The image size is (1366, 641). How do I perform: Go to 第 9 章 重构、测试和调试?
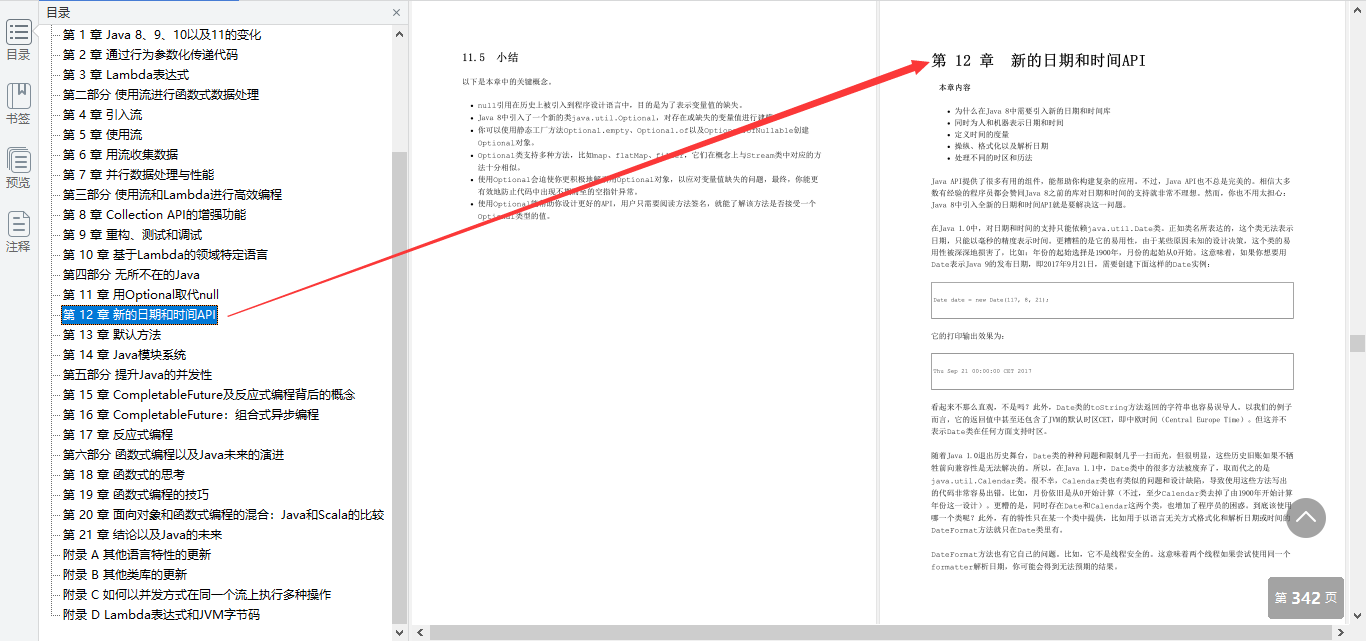pos(132,234)
